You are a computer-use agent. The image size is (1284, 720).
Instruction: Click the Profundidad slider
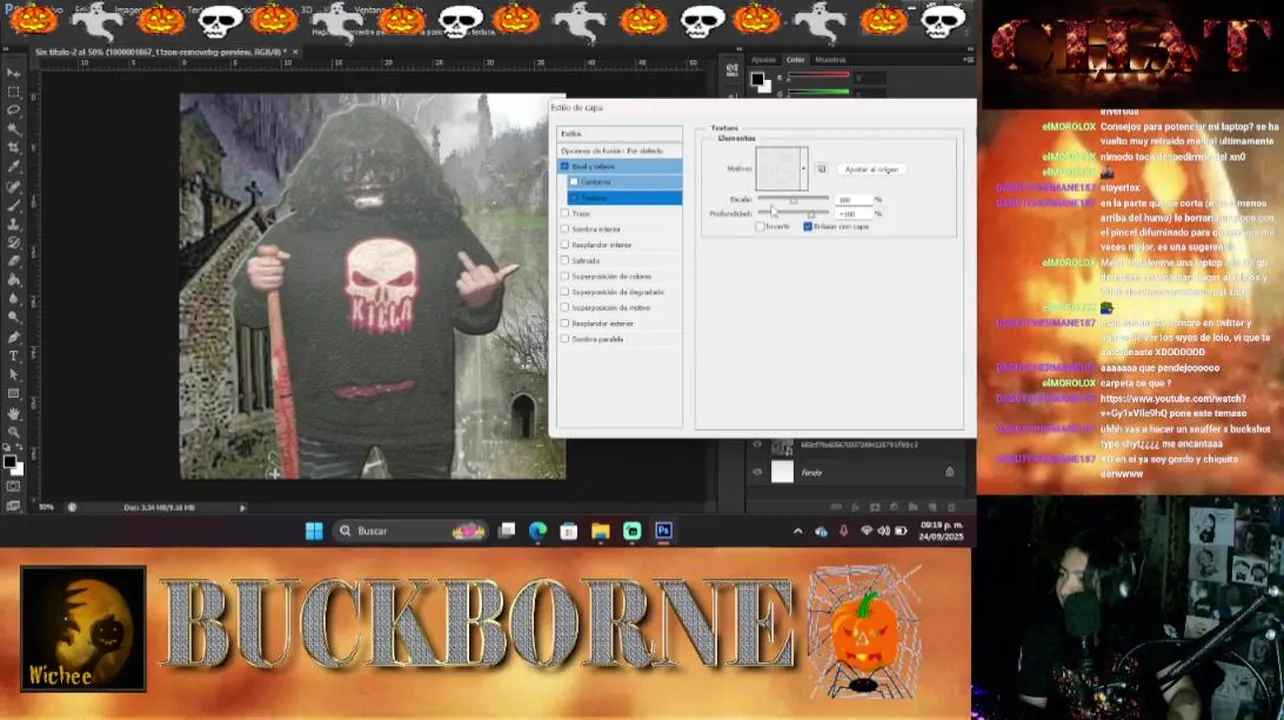pyautogui.click(x=793, y=214)
